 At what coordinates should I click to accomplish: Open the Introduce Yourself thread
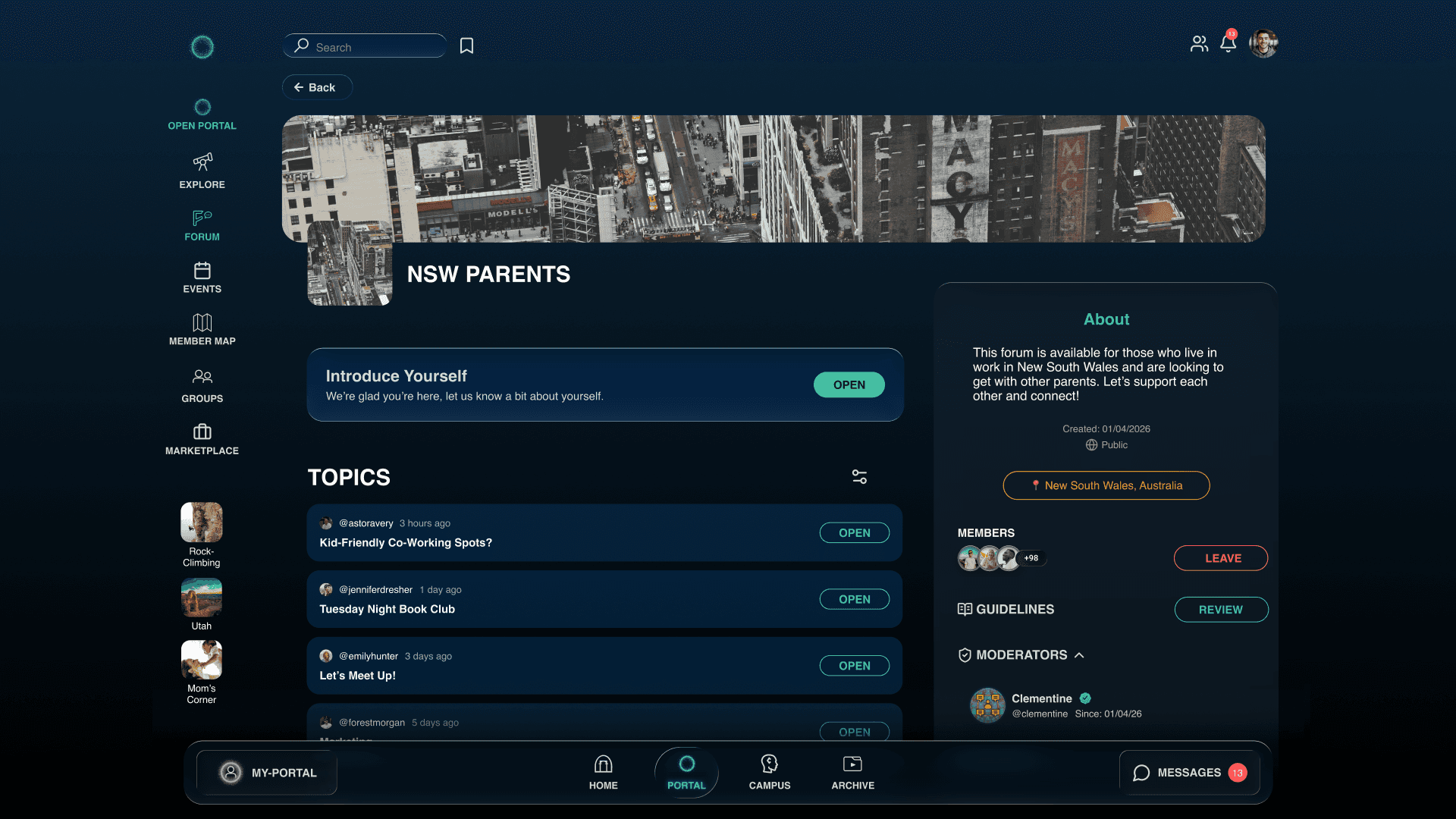(x=849, y=385)
